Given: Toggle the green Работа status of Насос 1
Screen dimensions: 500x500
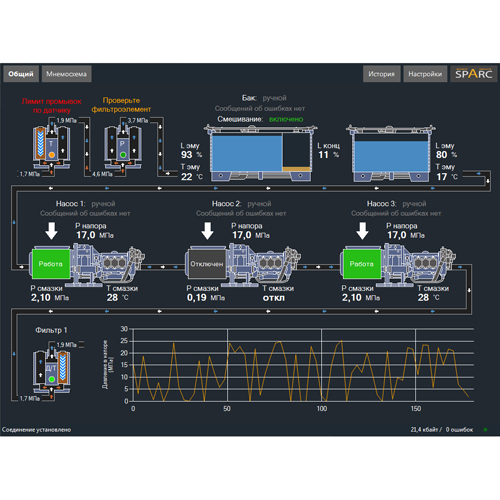Looking at the screenshot, I should (x=51, y=264).
